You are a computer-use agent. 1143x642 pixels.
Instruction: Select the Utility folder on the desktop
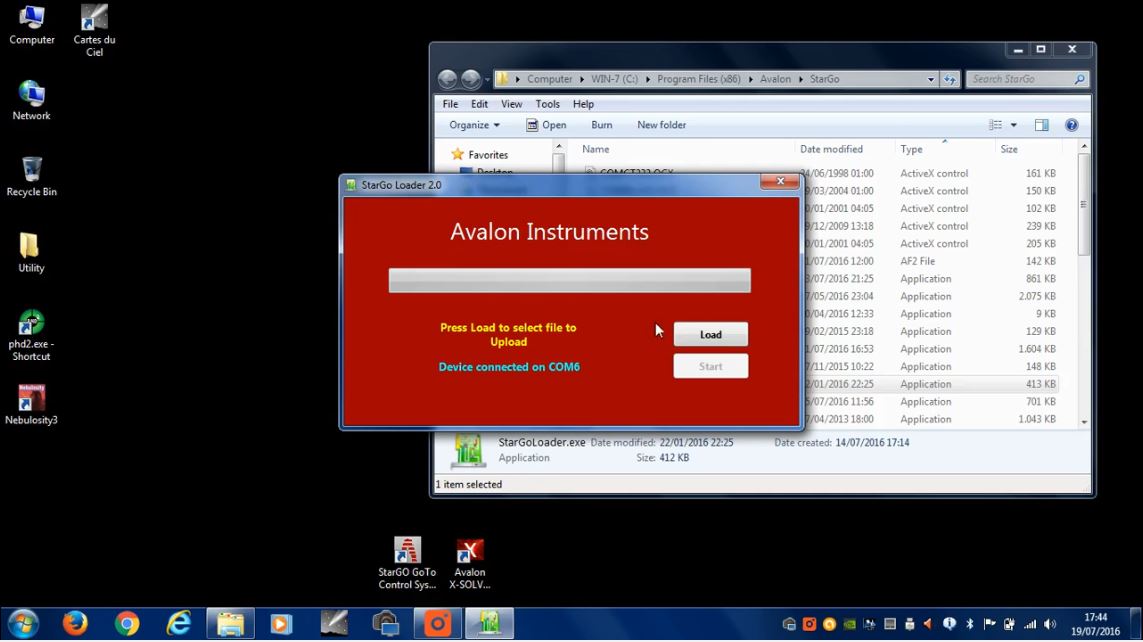(31, 253)
